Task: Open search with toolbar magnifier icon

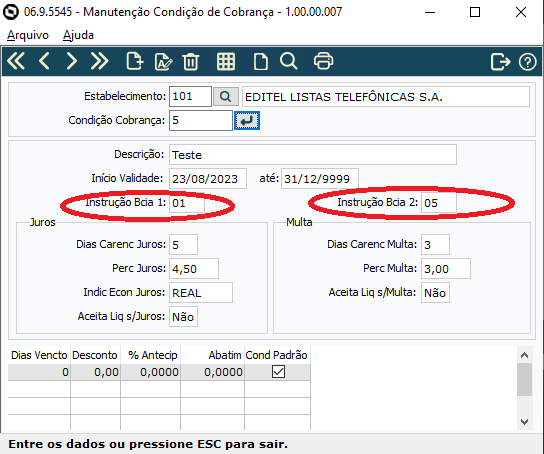Action: (x=289, y=61)
